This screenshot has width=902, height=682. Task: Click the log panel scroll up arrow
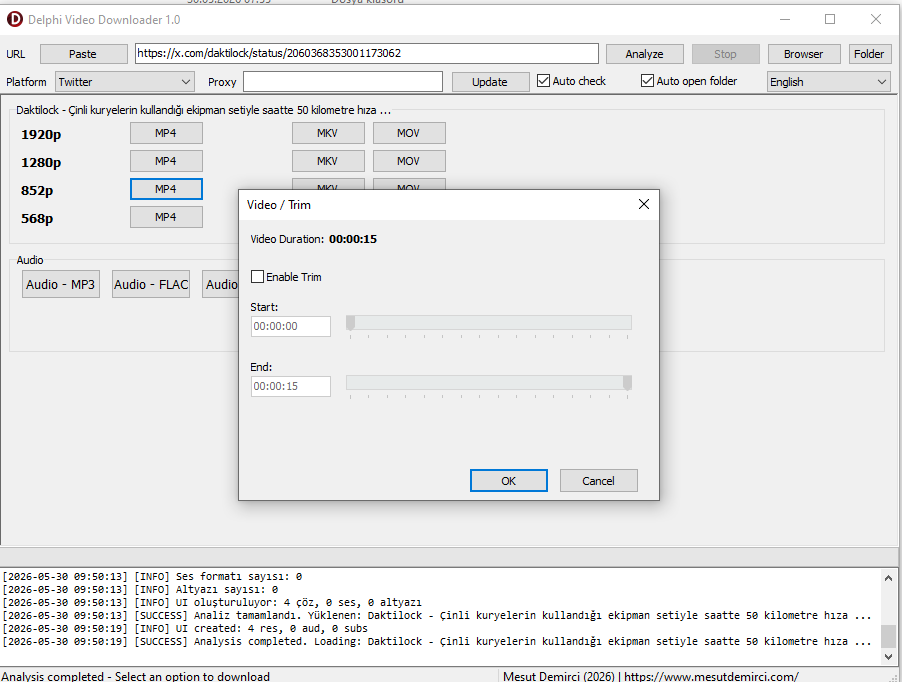[888, 578]
